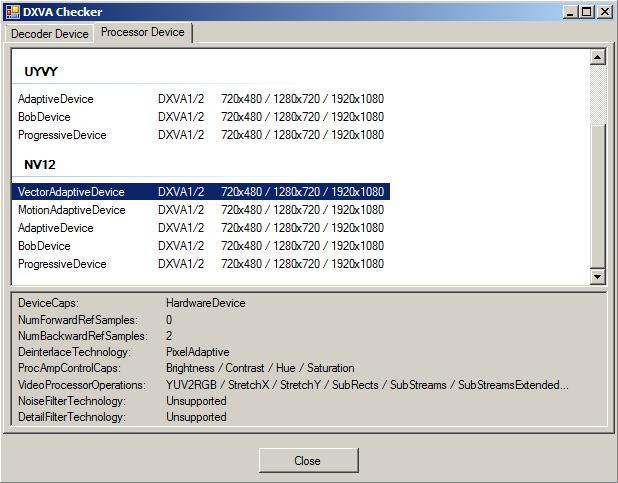618x483 pixels.
Task: Click the VideoProcessorOperations value text
Action: (x=366, y=385)
